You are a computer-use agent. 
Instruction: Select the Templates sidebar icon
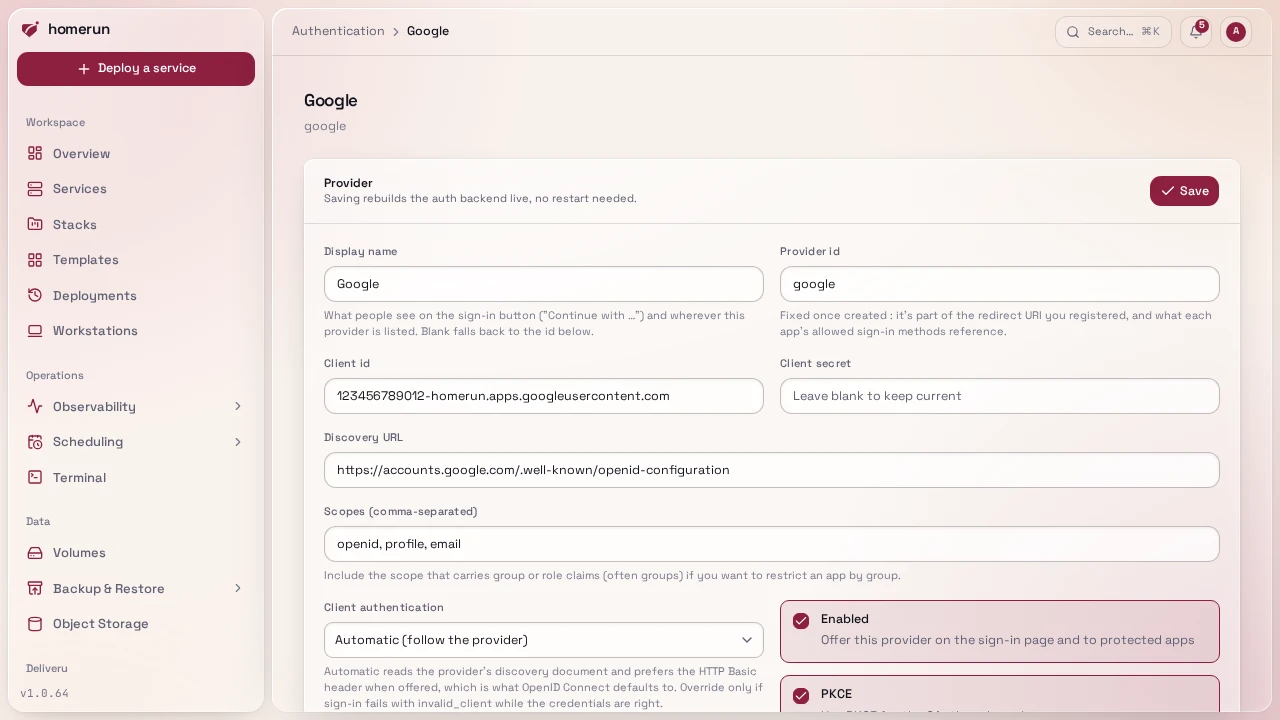click(35, 260)
